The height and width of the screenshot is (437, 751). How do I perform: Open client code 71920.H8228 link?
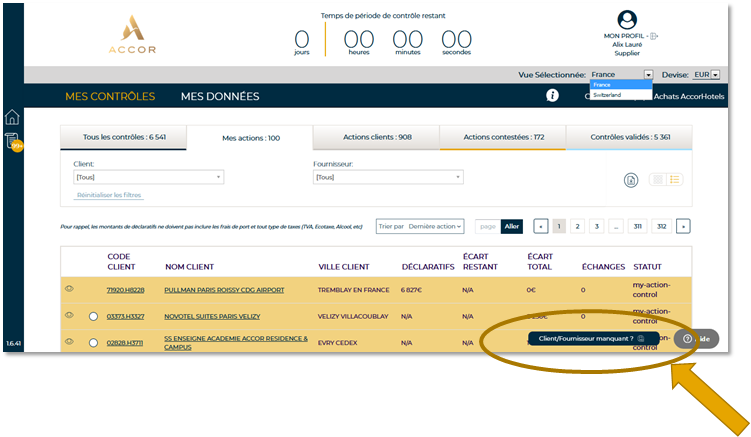(125, 290)
